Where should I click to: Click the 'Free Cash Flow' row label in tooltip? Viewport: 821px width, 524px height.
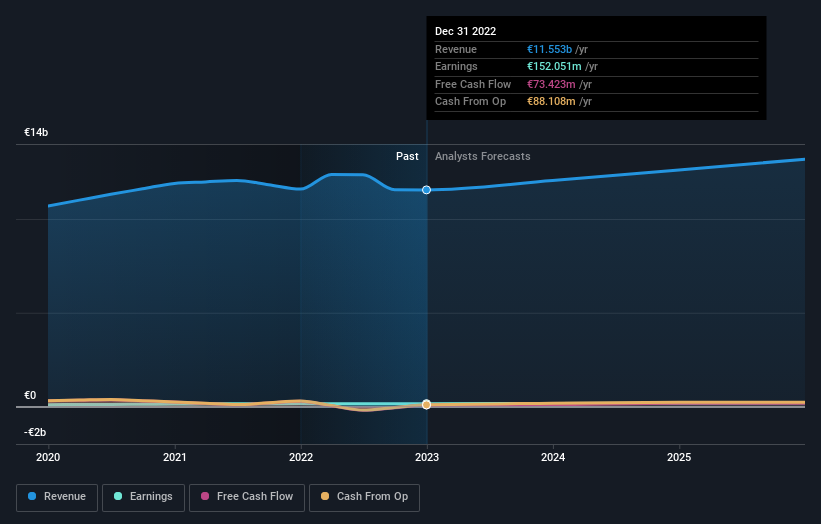tap(473, 84)
